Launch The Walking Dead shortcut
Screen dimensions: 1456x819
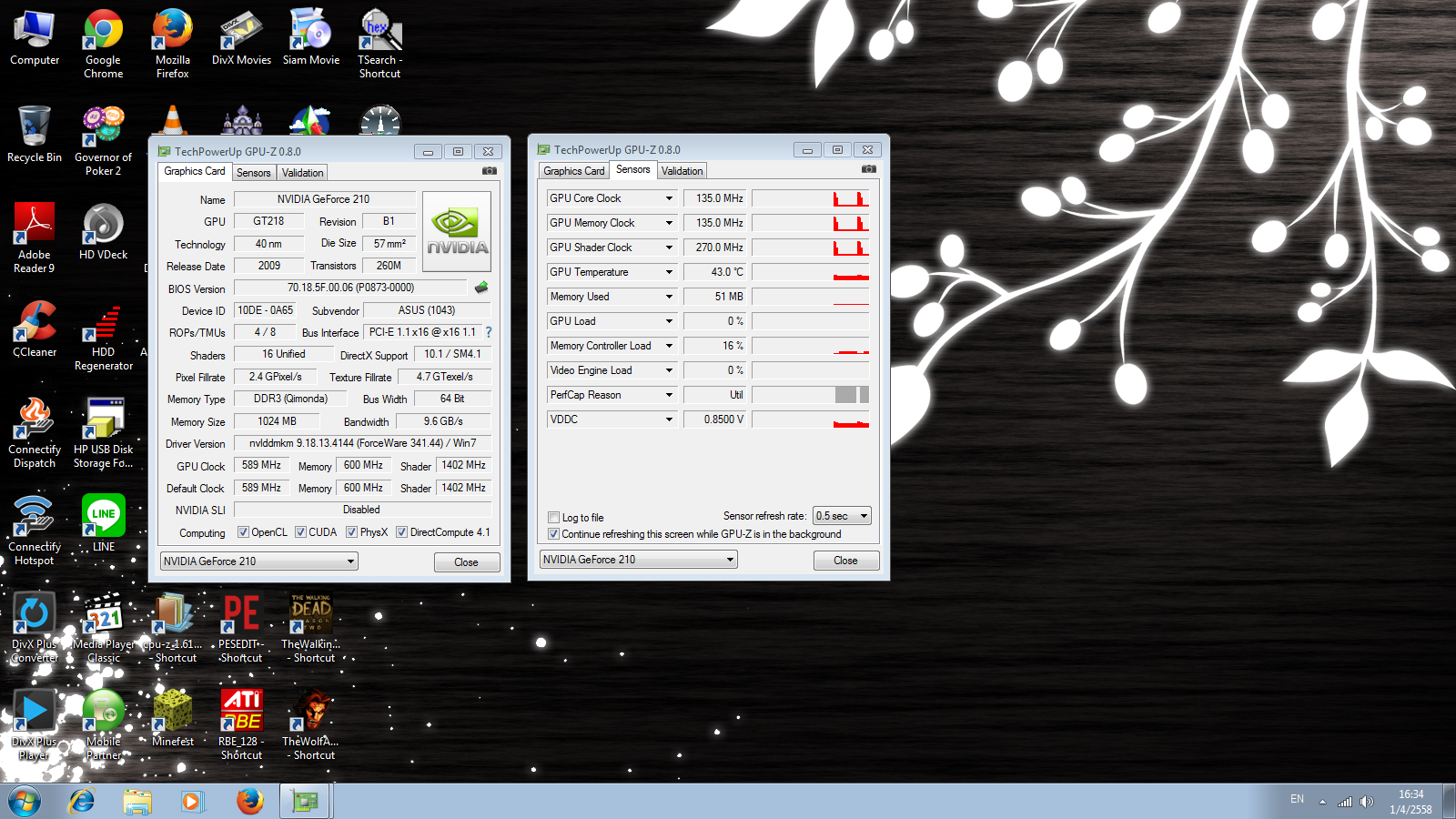[311, 628]
